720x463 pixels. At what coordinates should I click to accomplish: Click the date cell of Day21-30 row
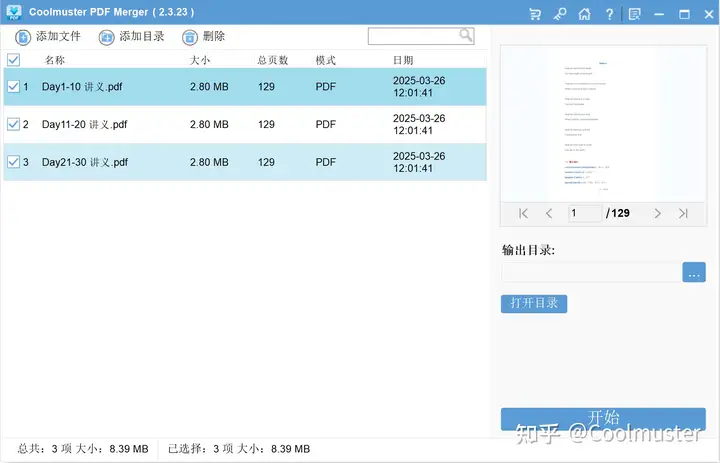419,162
